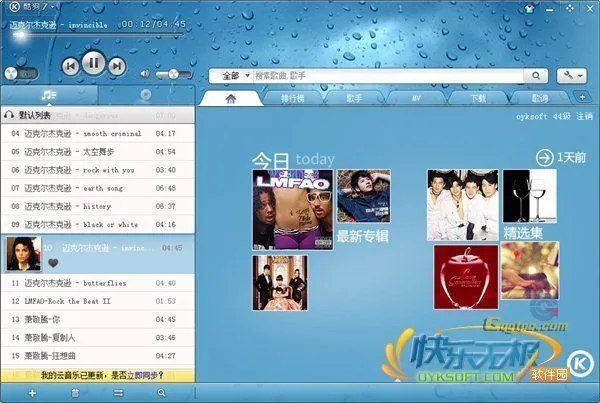Switch to the 歌手 tab
The height and width of the screenshot is (403, 600).
click(354, 98)
